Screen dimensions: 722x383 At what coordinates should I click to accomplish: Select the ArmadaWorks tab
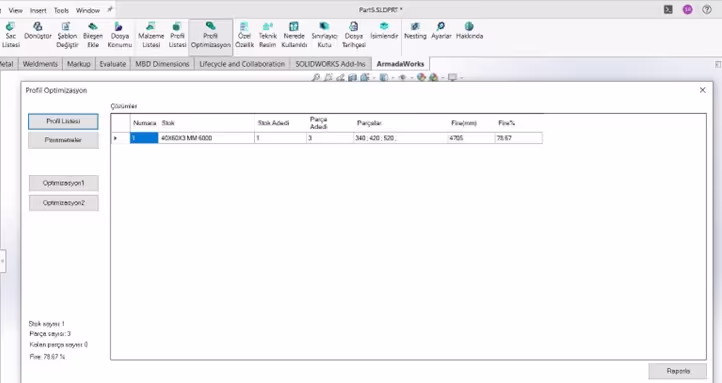tap(400, 64)
